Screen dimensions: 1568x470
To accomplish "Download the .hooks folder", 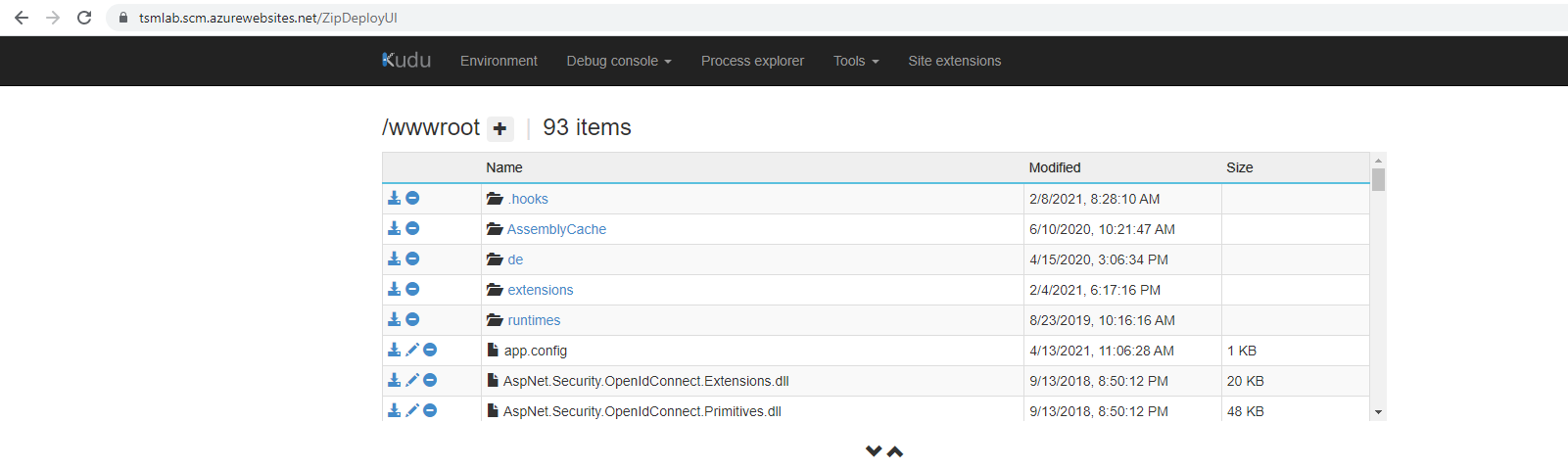I will coord(394,198).
